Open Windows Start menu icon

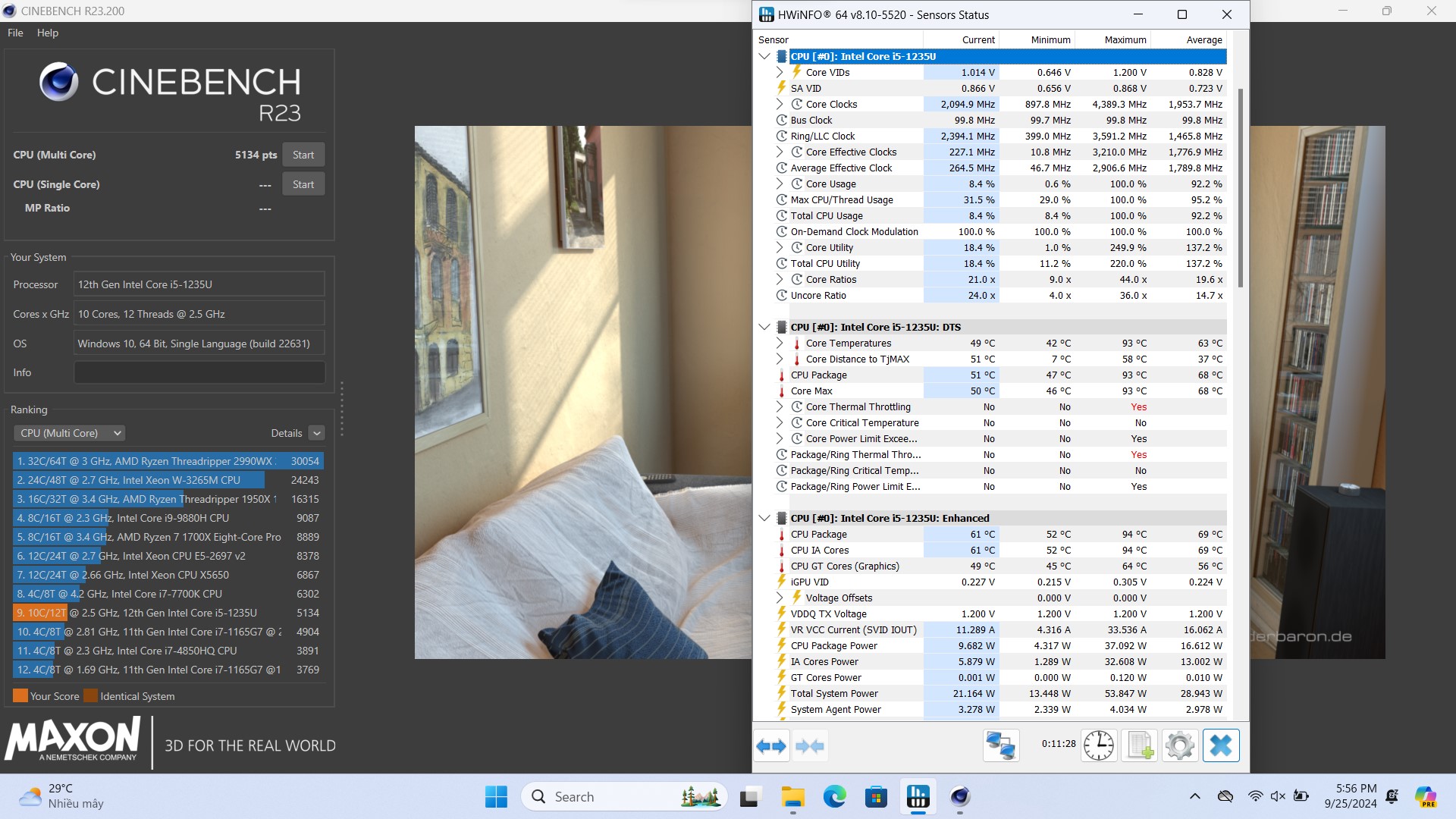tap(497, 797)
